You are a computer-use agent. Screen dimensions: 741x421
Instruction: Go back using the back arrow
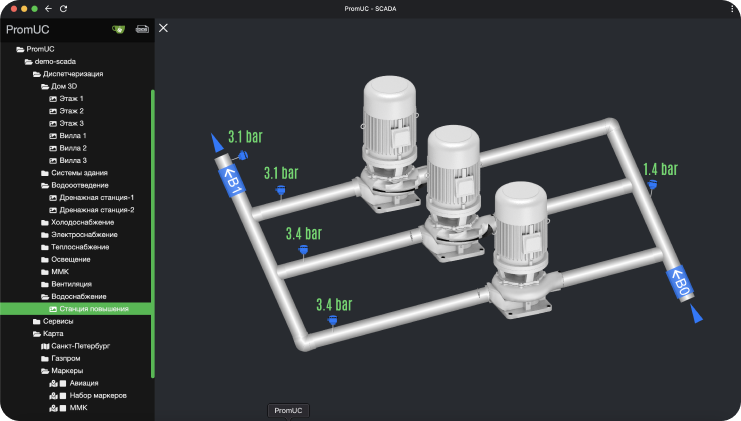[x=48, y=8]
